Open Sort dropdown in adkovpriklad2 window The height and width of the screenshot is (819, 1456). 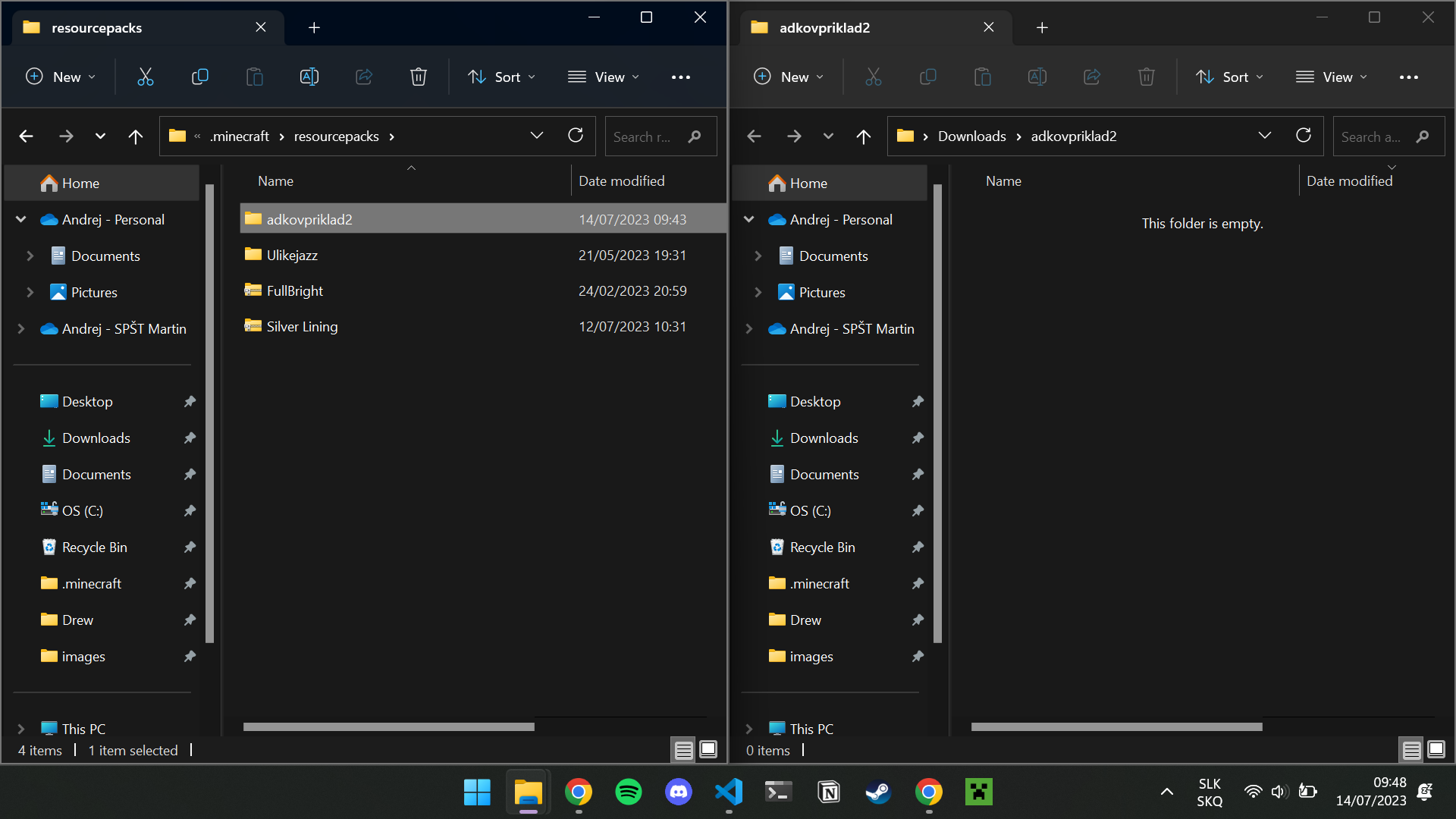pos(1229,77)
